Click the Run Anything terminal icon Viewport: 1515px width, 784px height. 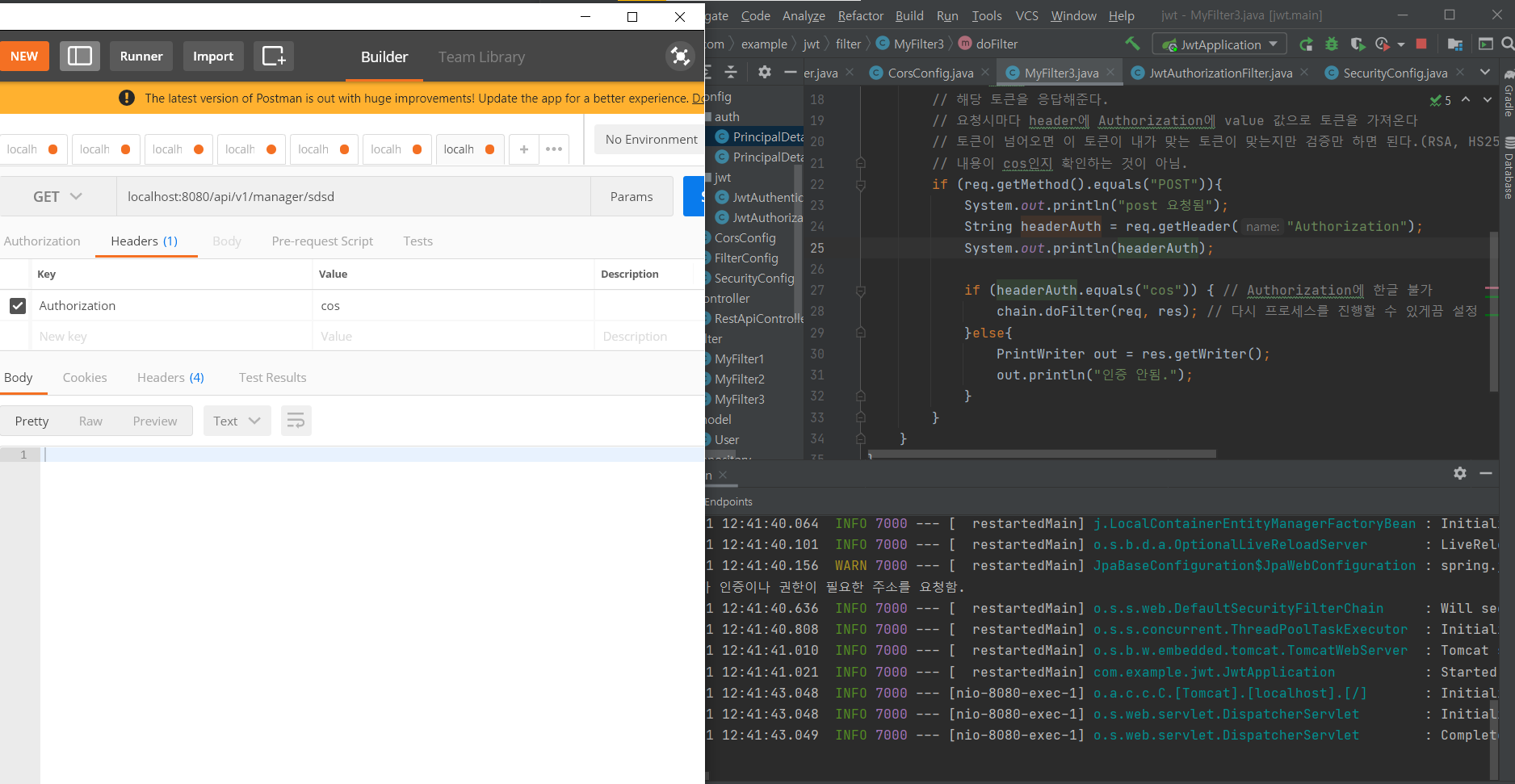[x=1485, y=44]
